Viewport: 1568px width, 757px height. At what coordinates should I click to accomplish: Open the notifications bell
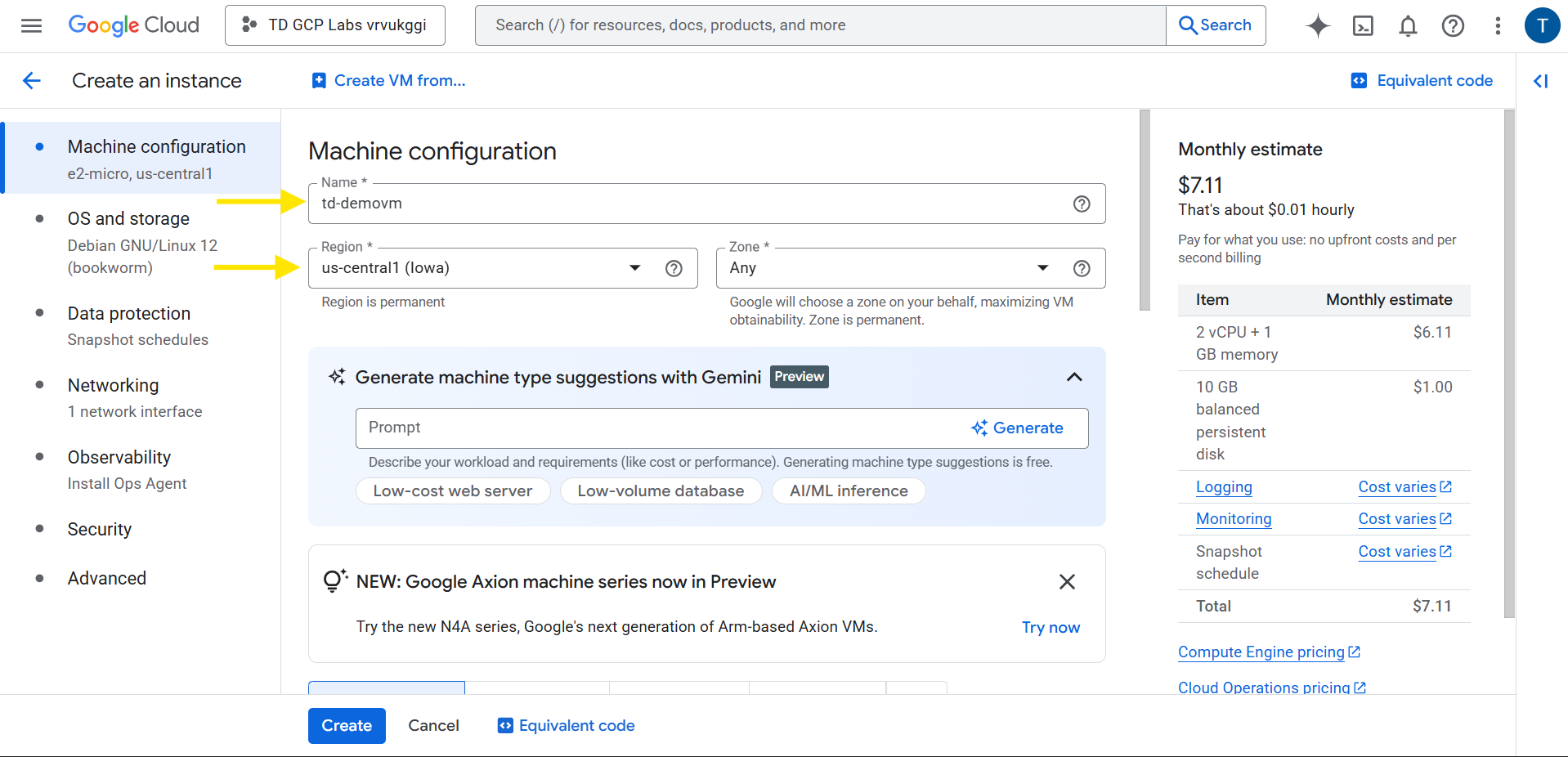[x=1407, y=26]
